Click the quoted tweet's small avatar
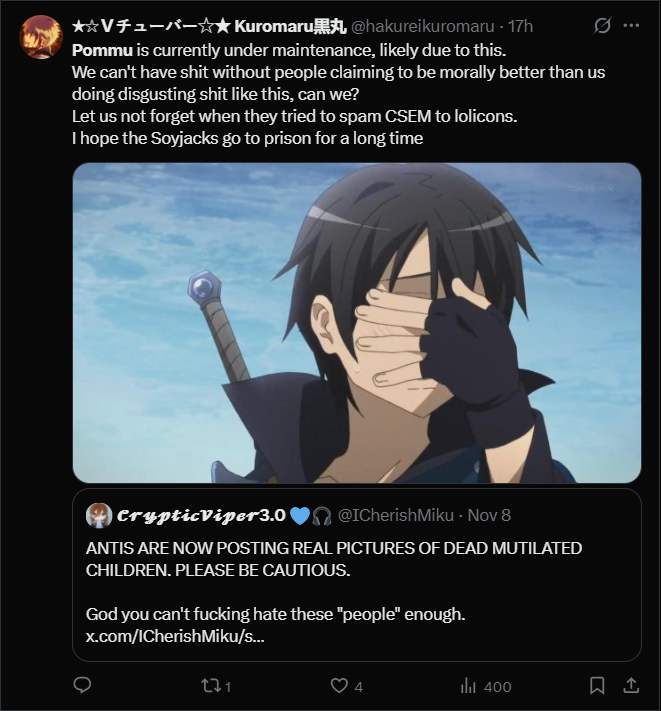The height and width of the screenshot is (711, 661). 98,516
